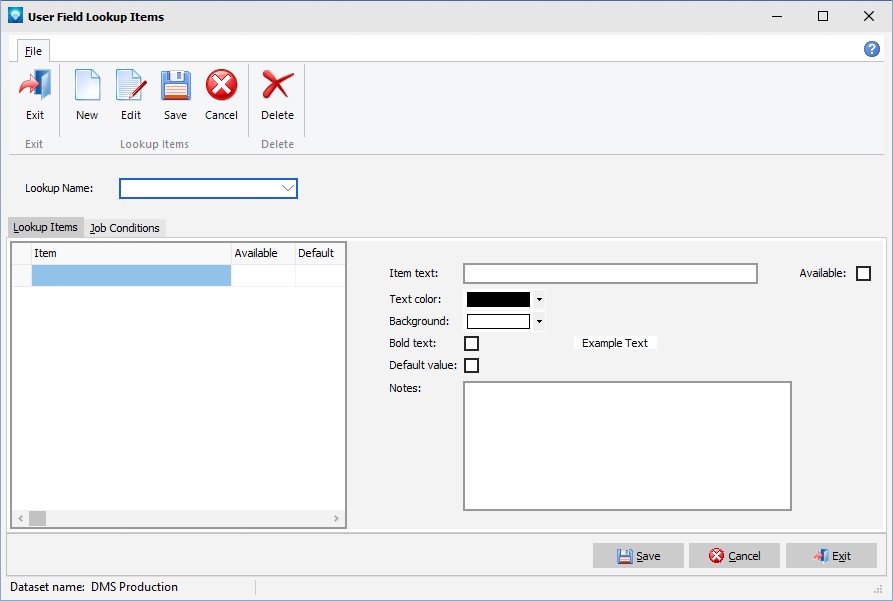Click the red X Delete icon
The image size is (893, 601).
tap(277, 87)
